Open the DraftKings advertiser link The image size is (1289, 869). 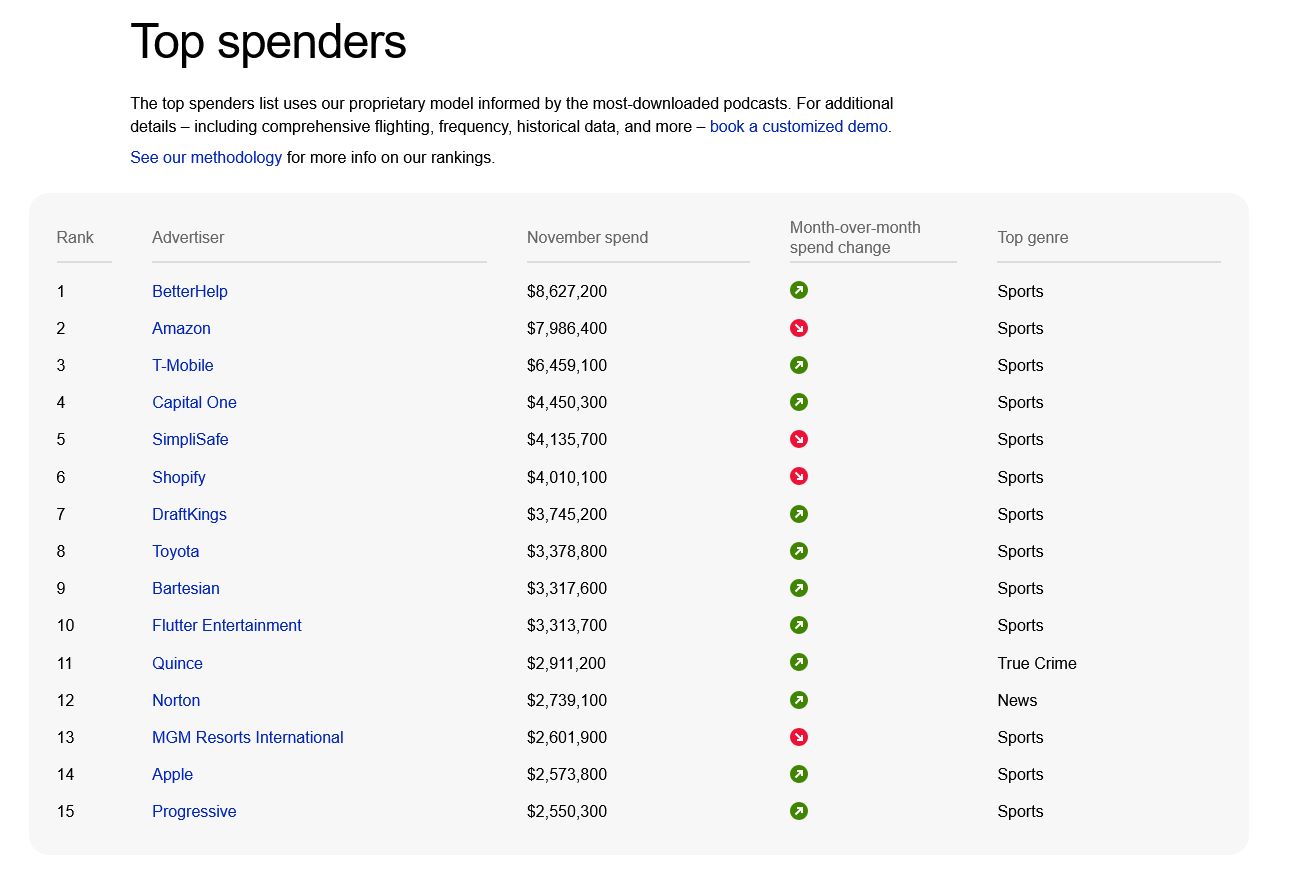point(189,514)
